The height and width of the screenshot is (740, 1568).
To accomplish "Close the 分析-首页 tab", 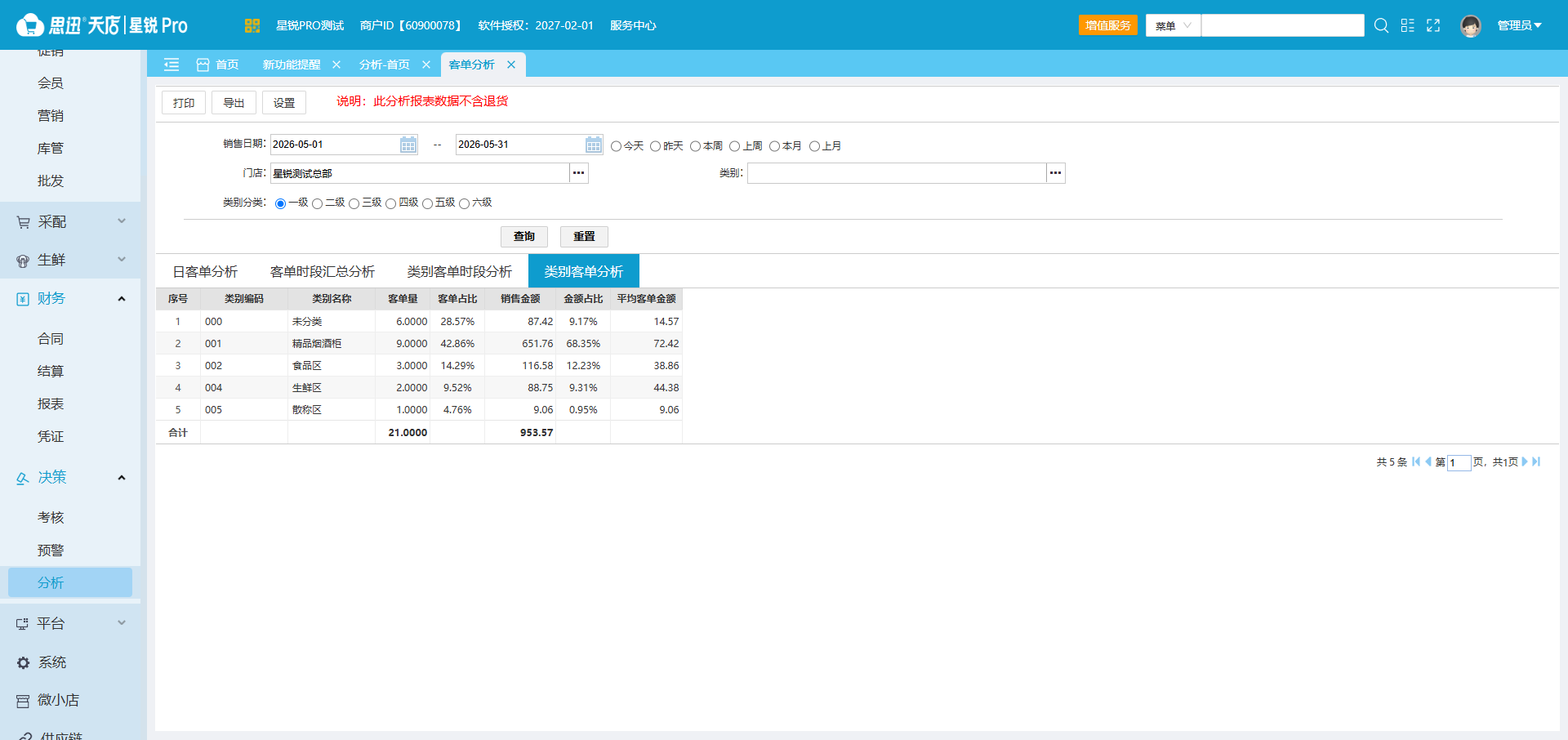I will [x=426, y=65].
